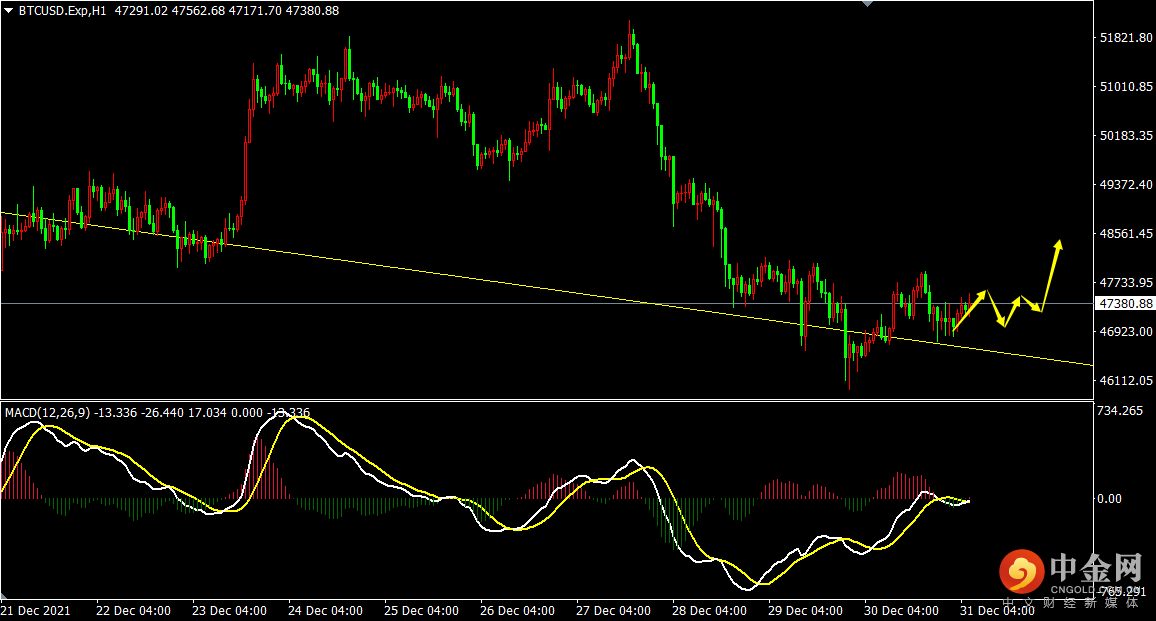Select the current price tag 47380.88 on axis

coord(1126,304)
